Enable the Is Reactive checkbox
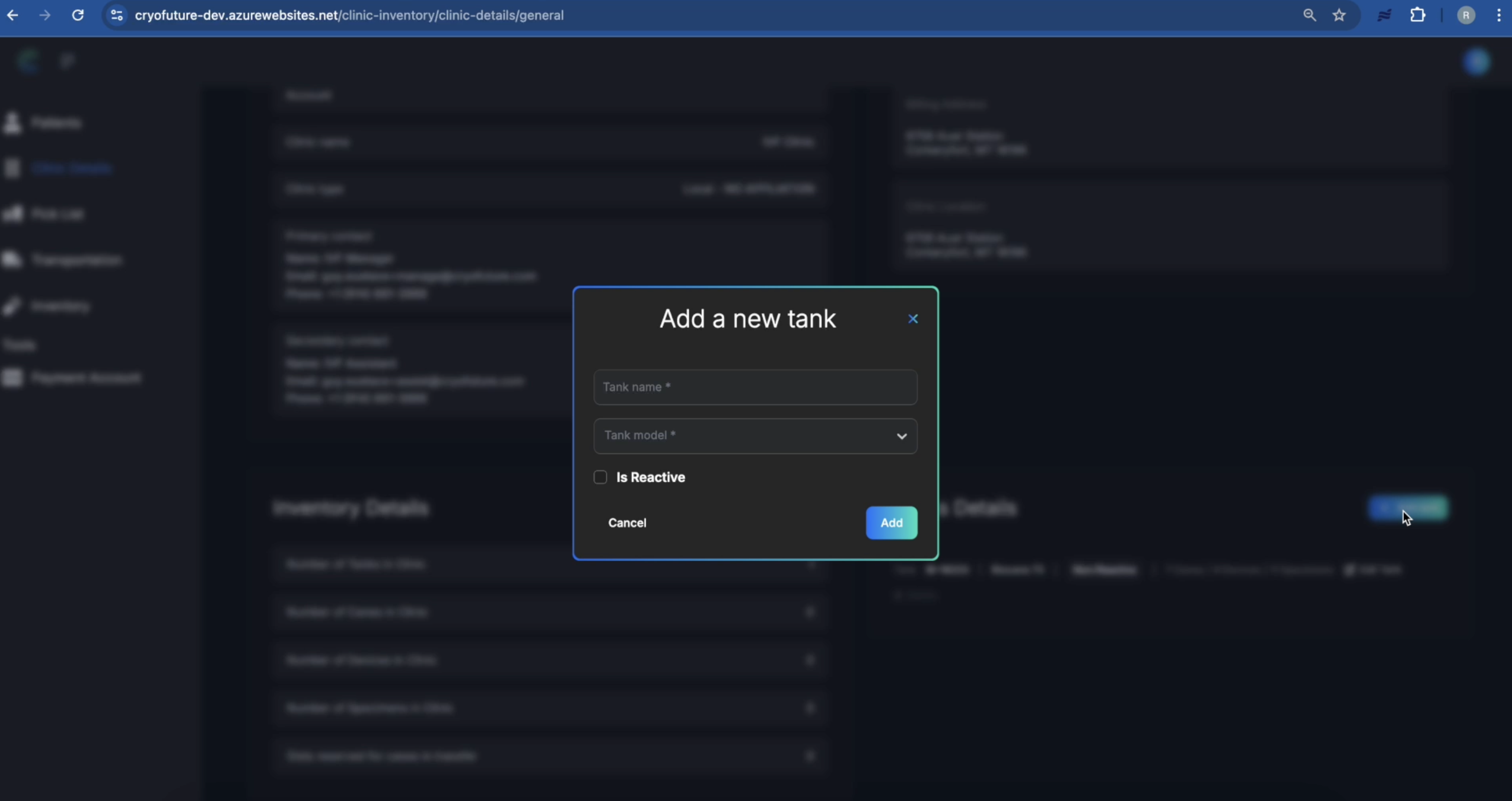The image size is (1512, 801). coord(600,477)
